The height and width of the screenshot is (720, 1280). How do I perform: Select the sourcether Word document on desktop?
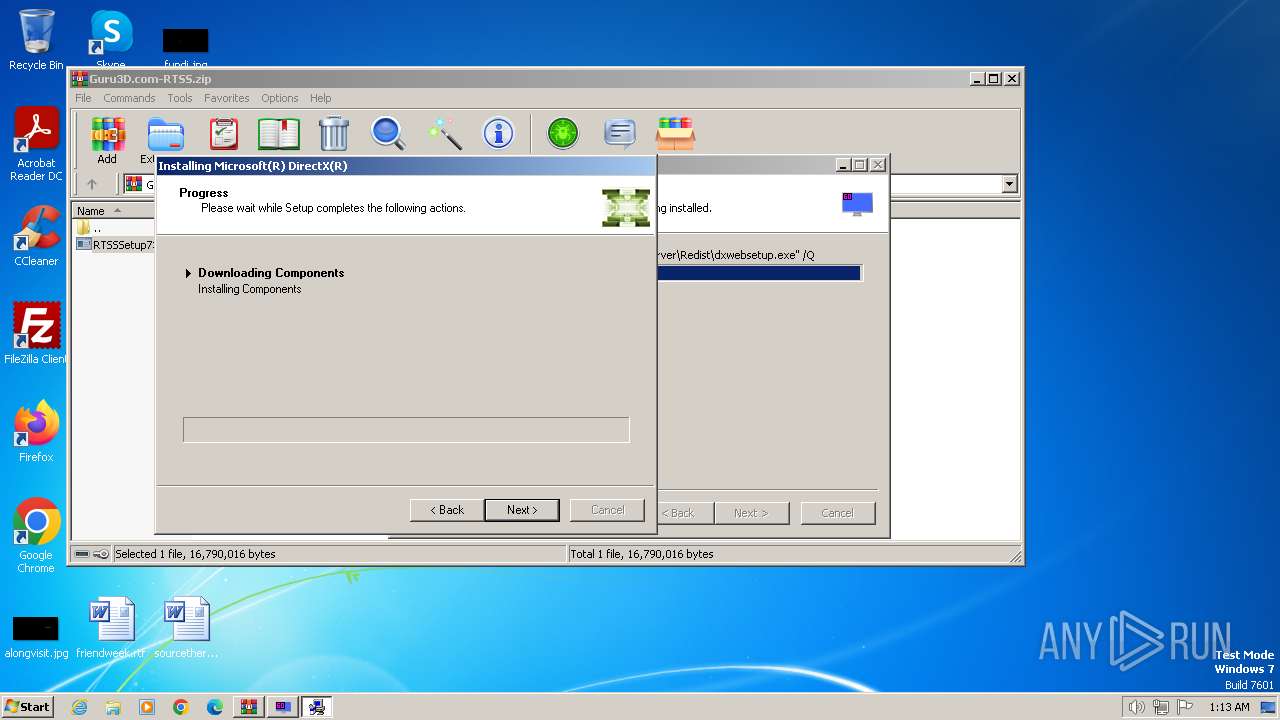tap(186, 628)
